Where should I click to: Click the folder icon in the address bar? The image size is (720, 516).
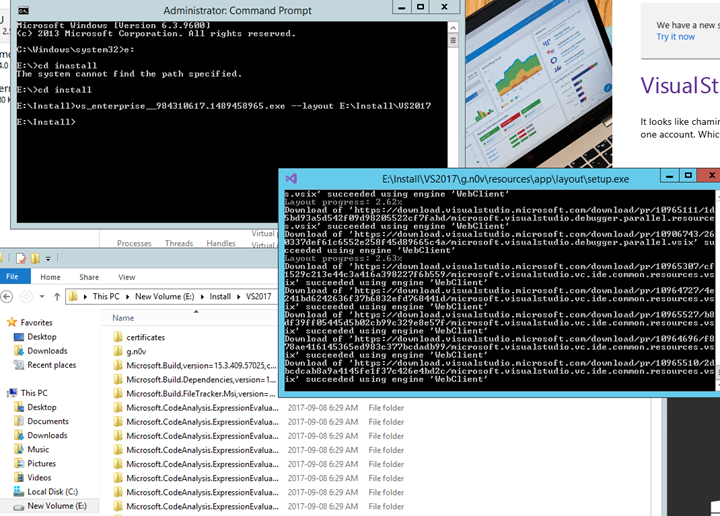[x=73, y=297]
